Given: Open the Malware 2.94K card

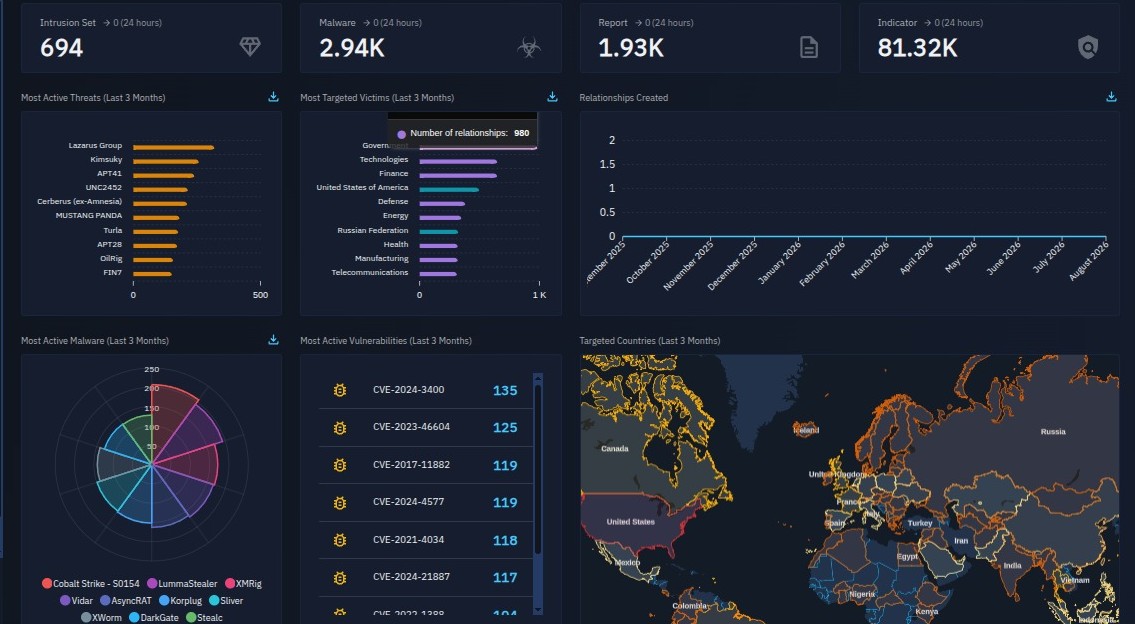Looking at the screenshot, I should pos(431,38).
